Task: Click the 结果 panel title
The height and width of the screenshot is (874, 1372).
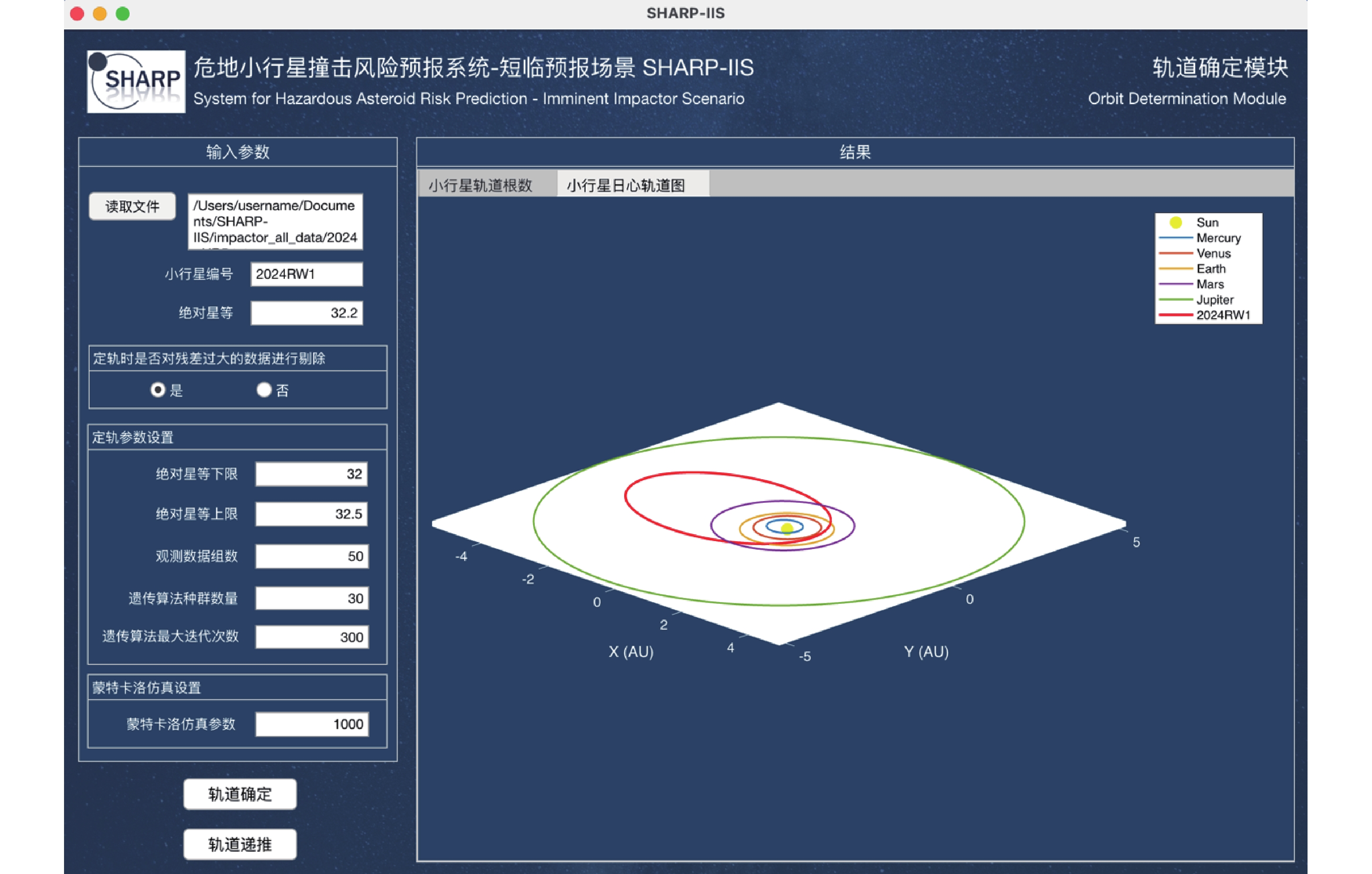Action: (855, 152)
